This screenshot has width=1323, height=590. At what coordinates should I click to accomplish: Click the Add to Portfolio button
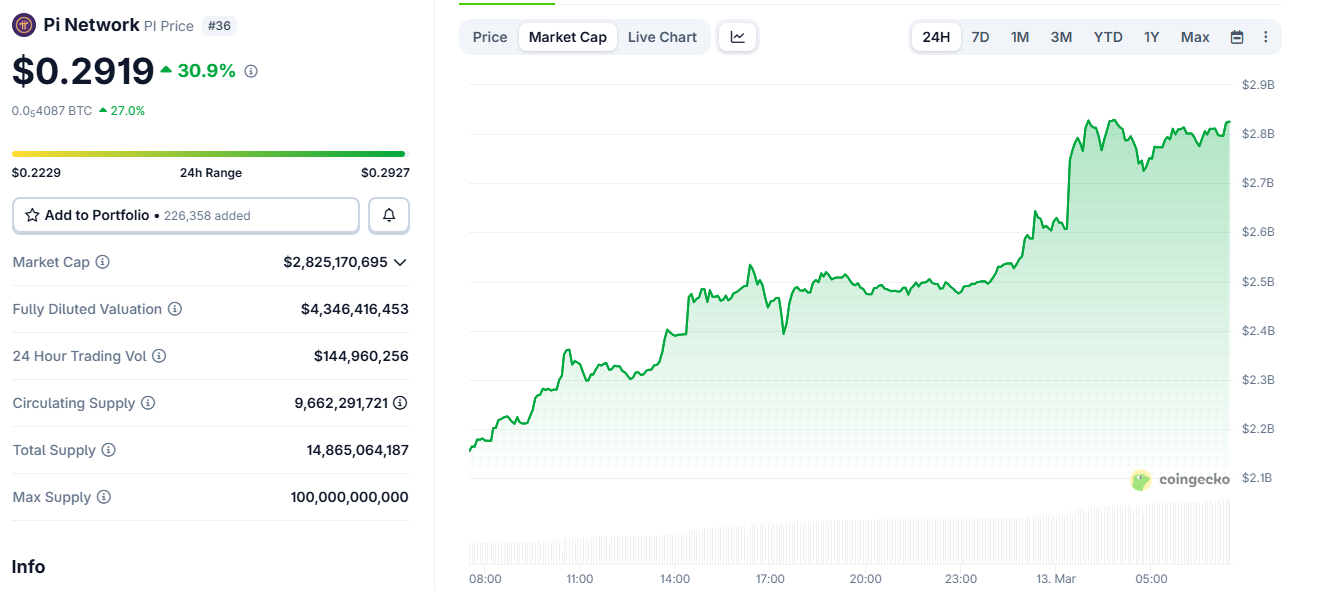coord(185,215)
